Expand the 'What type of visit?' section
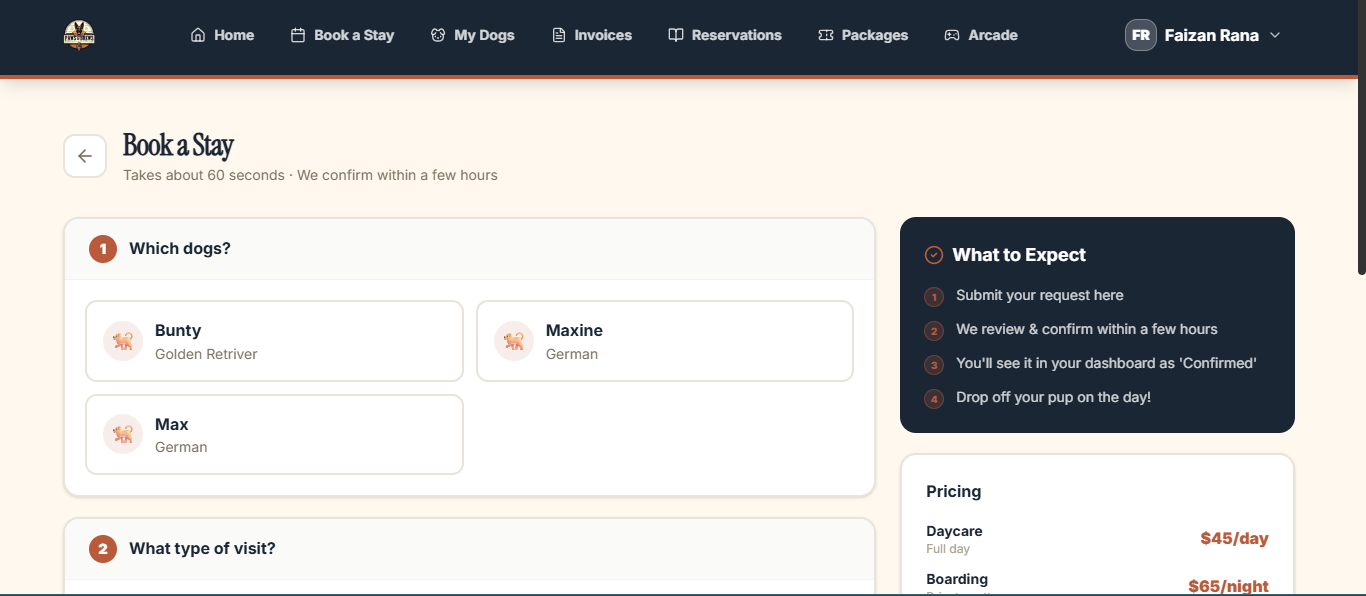Viewport: 1366px width, 596px height. (470, 548)
